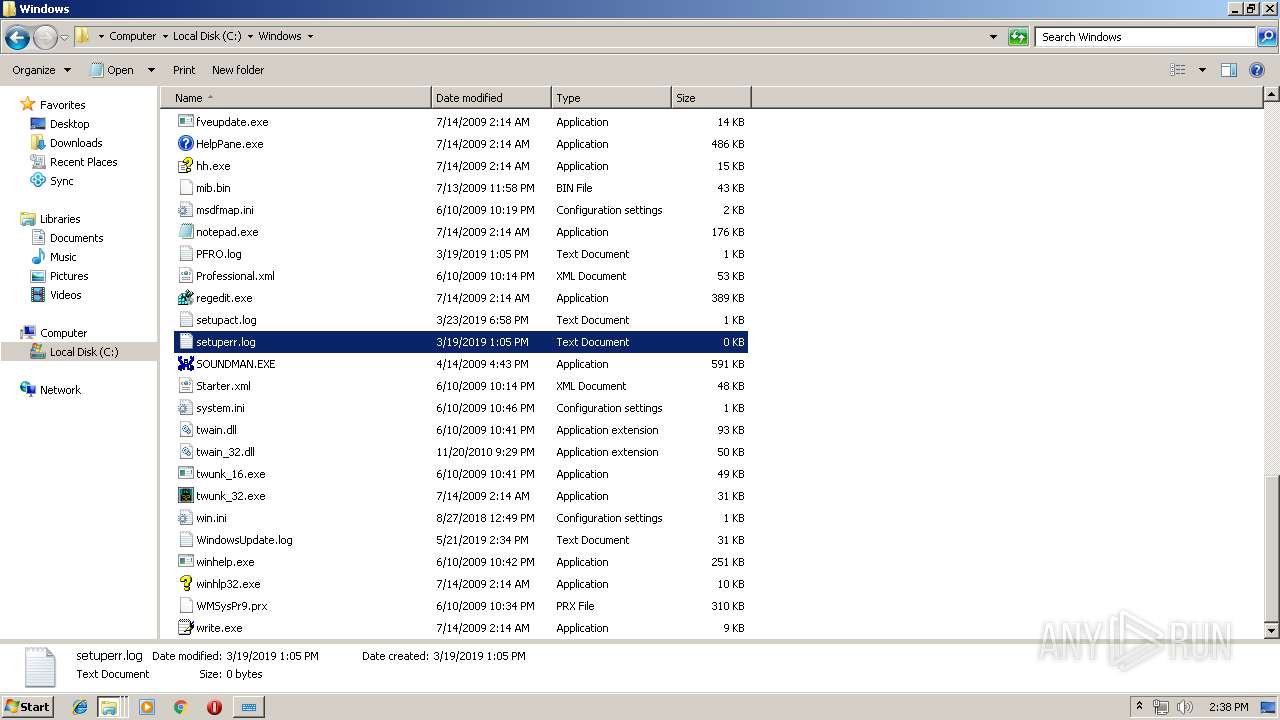Click the scrollbar up arrow

coord(1271,95)
